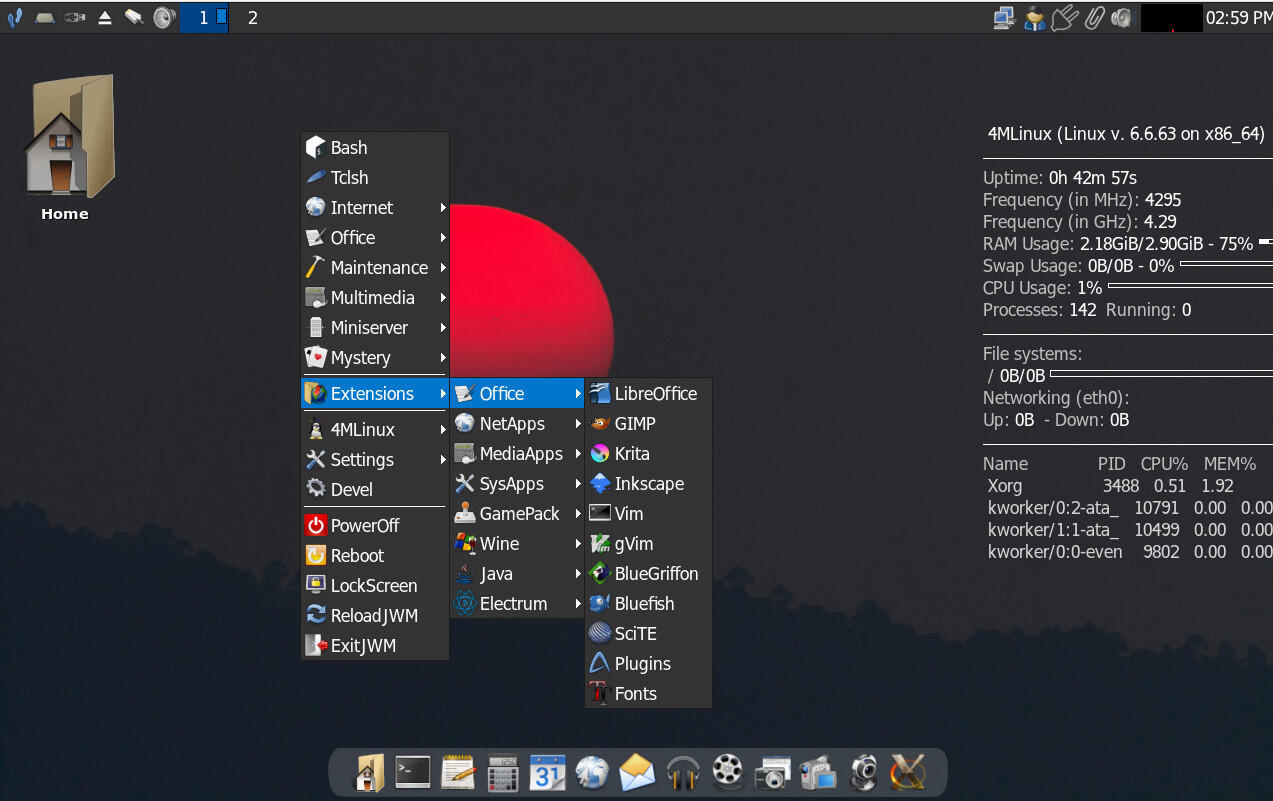Click the headphones music player dock icon
This screenshot has width=1273, height=801.
683,773
